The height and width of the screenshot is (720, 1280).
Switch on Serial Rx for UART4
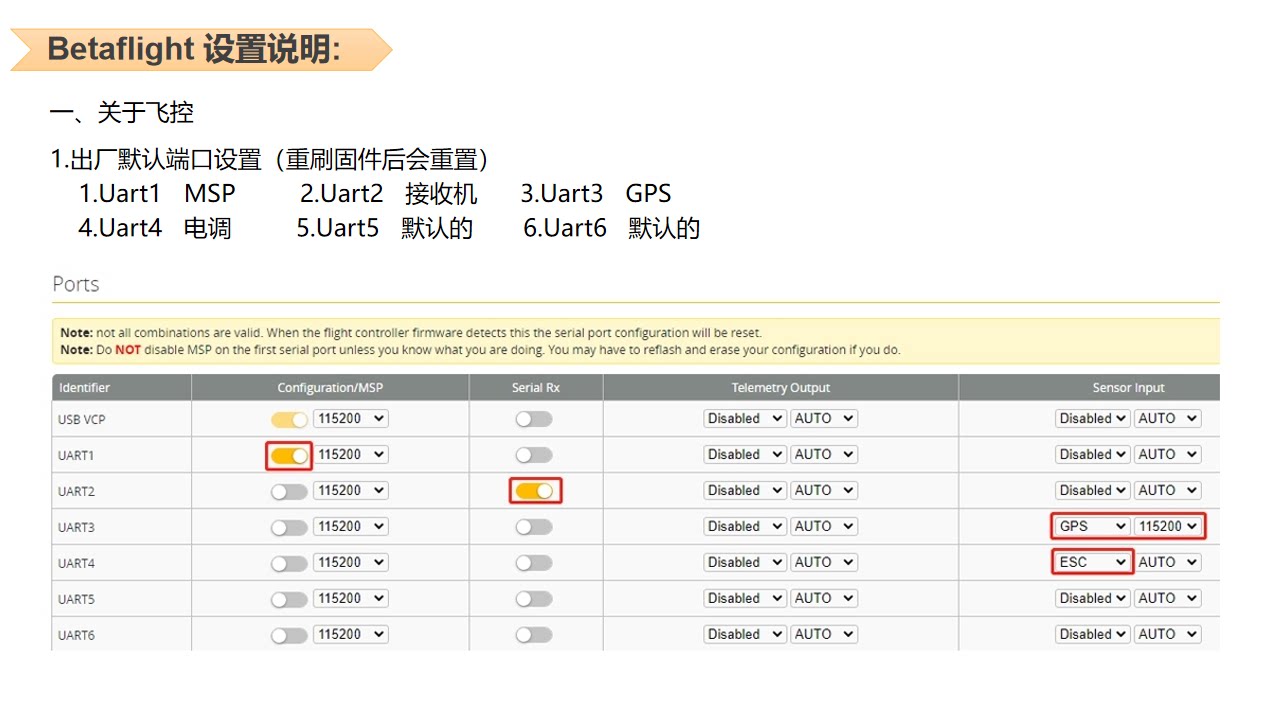534,563
